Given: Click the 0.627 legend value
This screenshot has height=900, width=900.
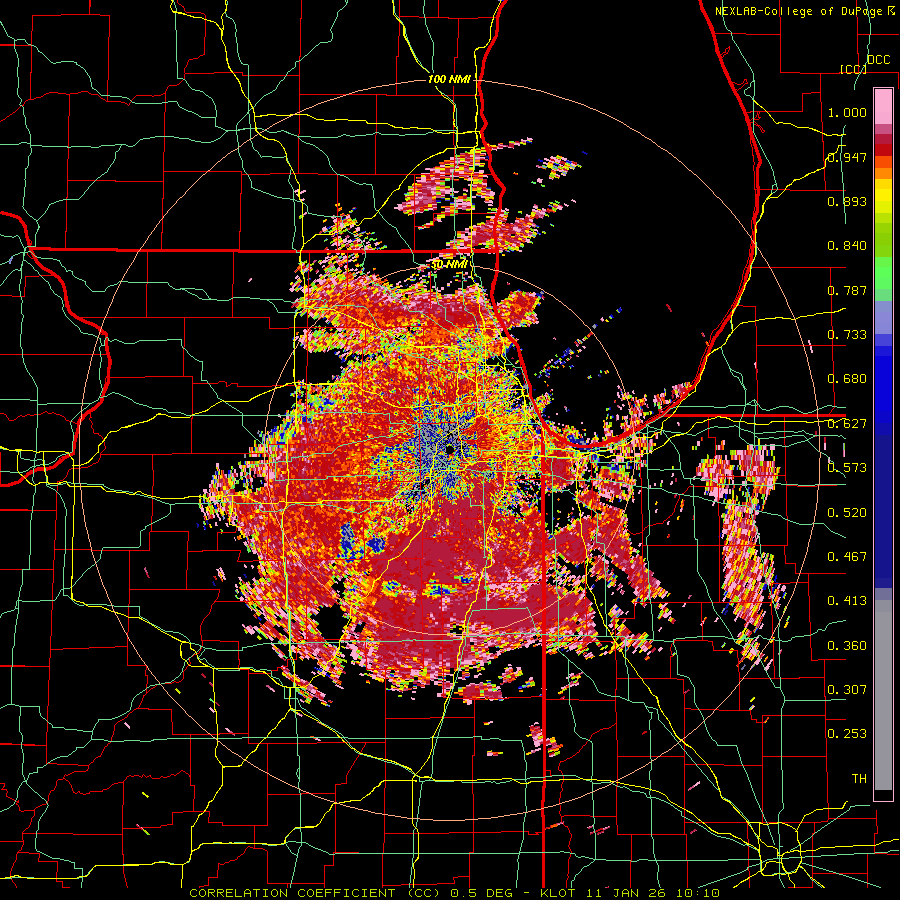Looking at the screenshot, I should point(847,424).
